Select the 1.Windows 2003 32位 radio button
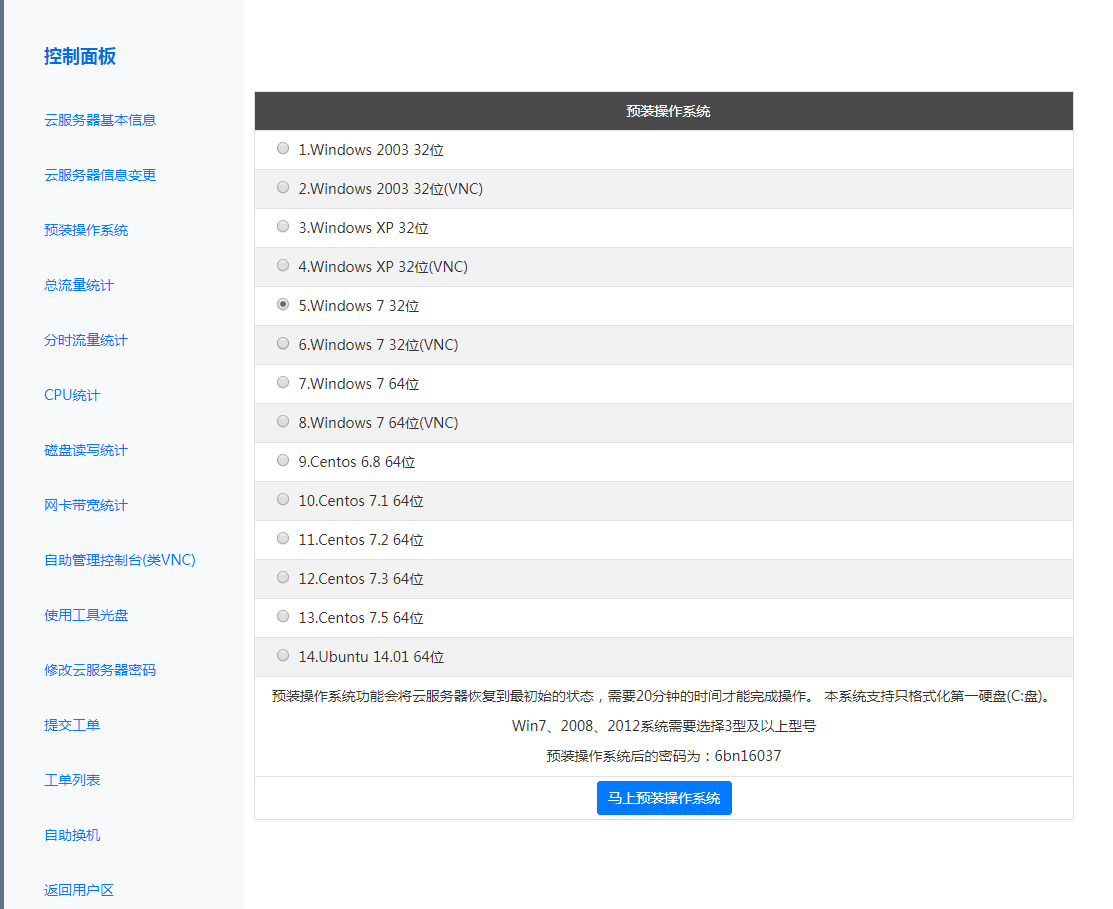This screenshot has width=1113, height=909. [x=283, y=149]
